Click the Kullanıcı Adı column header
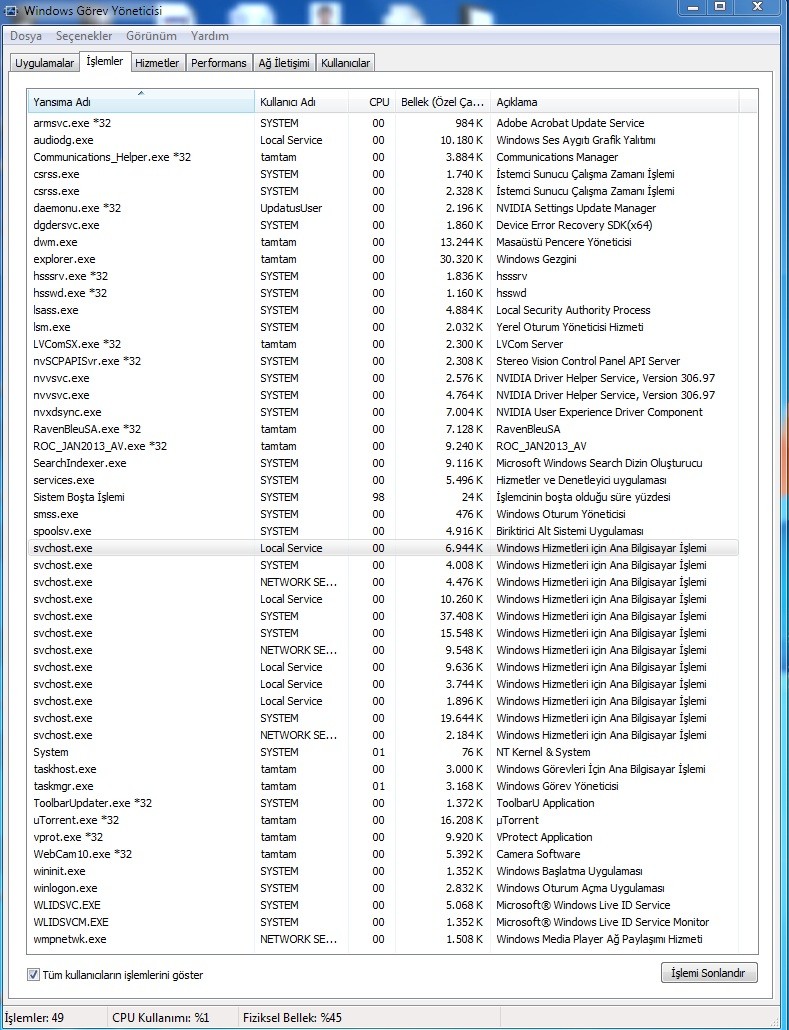 click(x=300, y=102)
